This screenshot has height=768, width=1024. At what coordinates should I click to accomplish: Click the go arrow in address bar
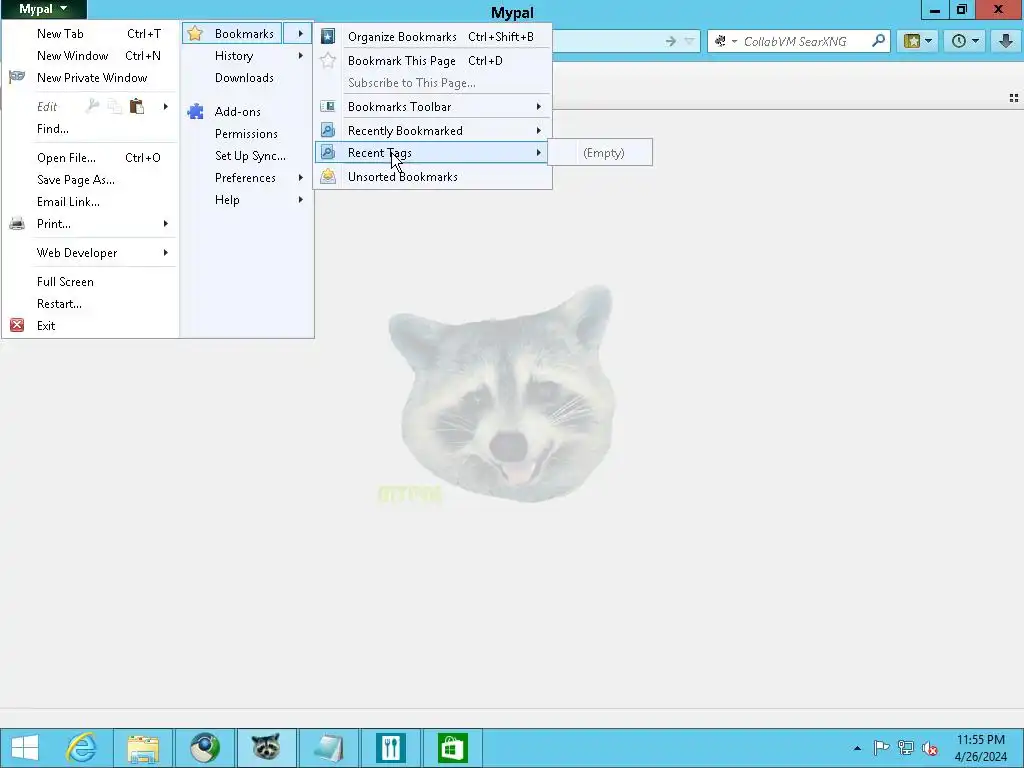(x=671, y=41)
